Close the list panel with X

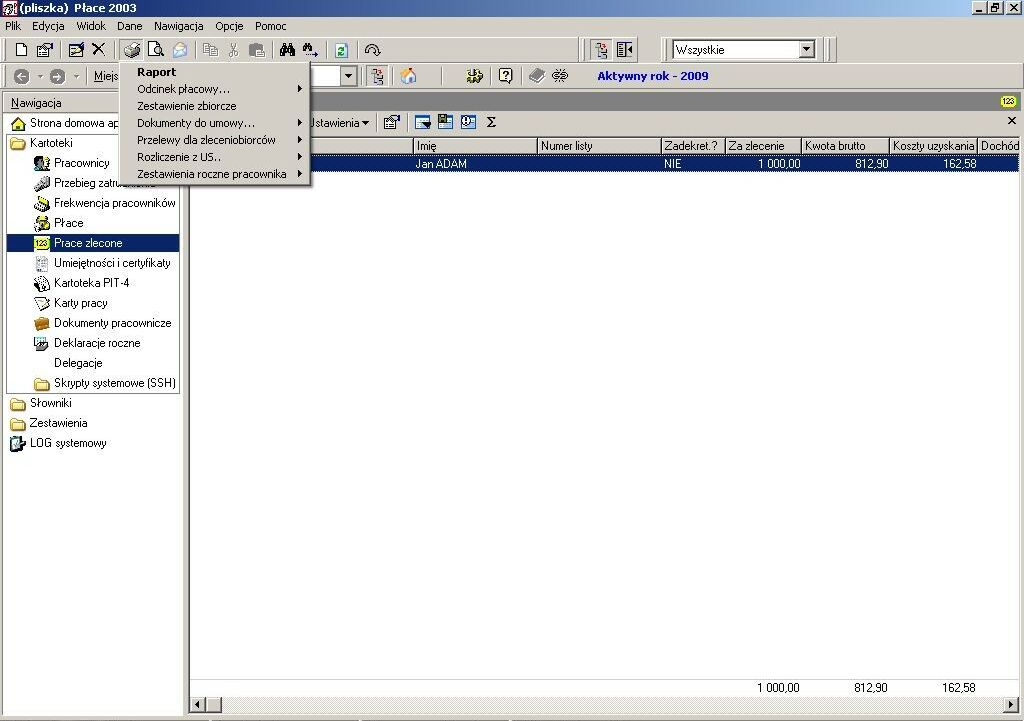point(1012,121)
